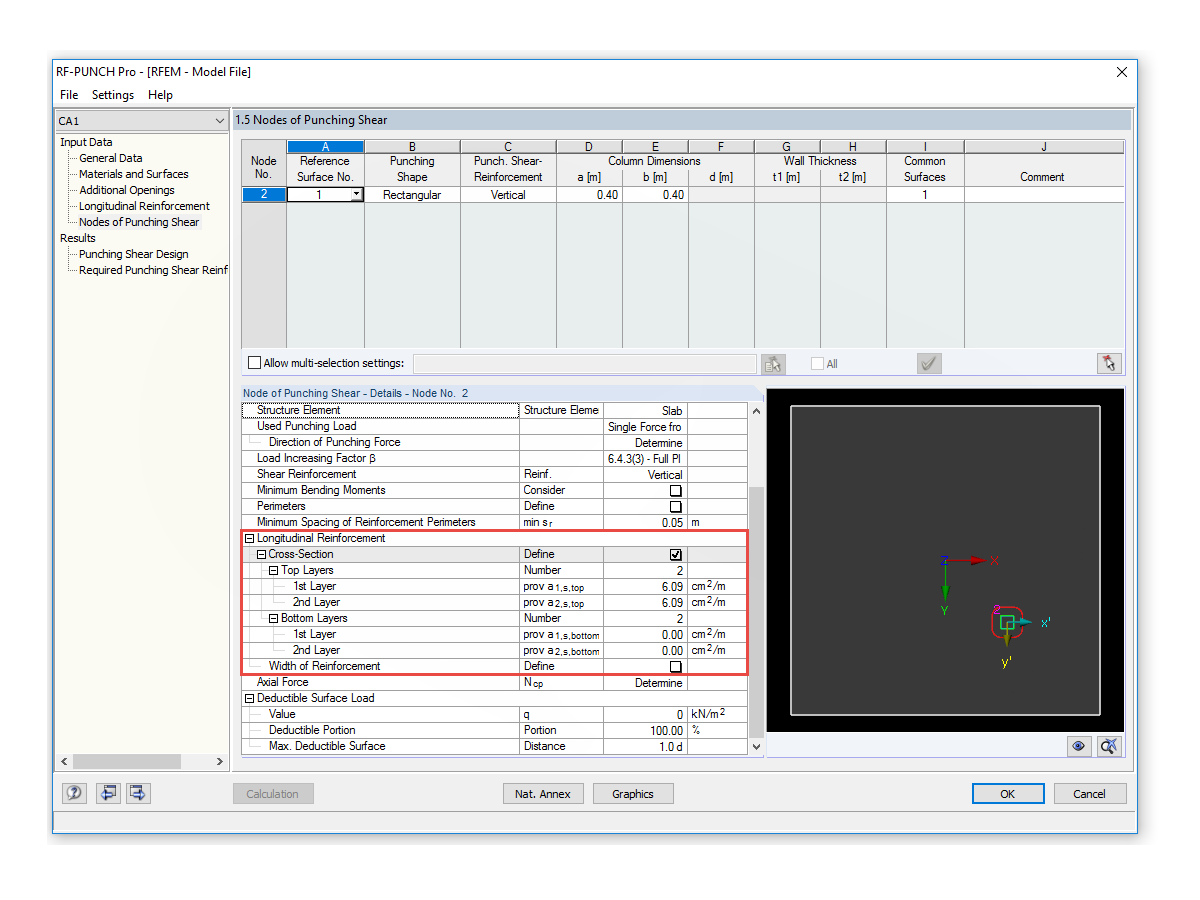
Task: Enable Allow multi-selection settings checkbox
Action: coord(254,363)
